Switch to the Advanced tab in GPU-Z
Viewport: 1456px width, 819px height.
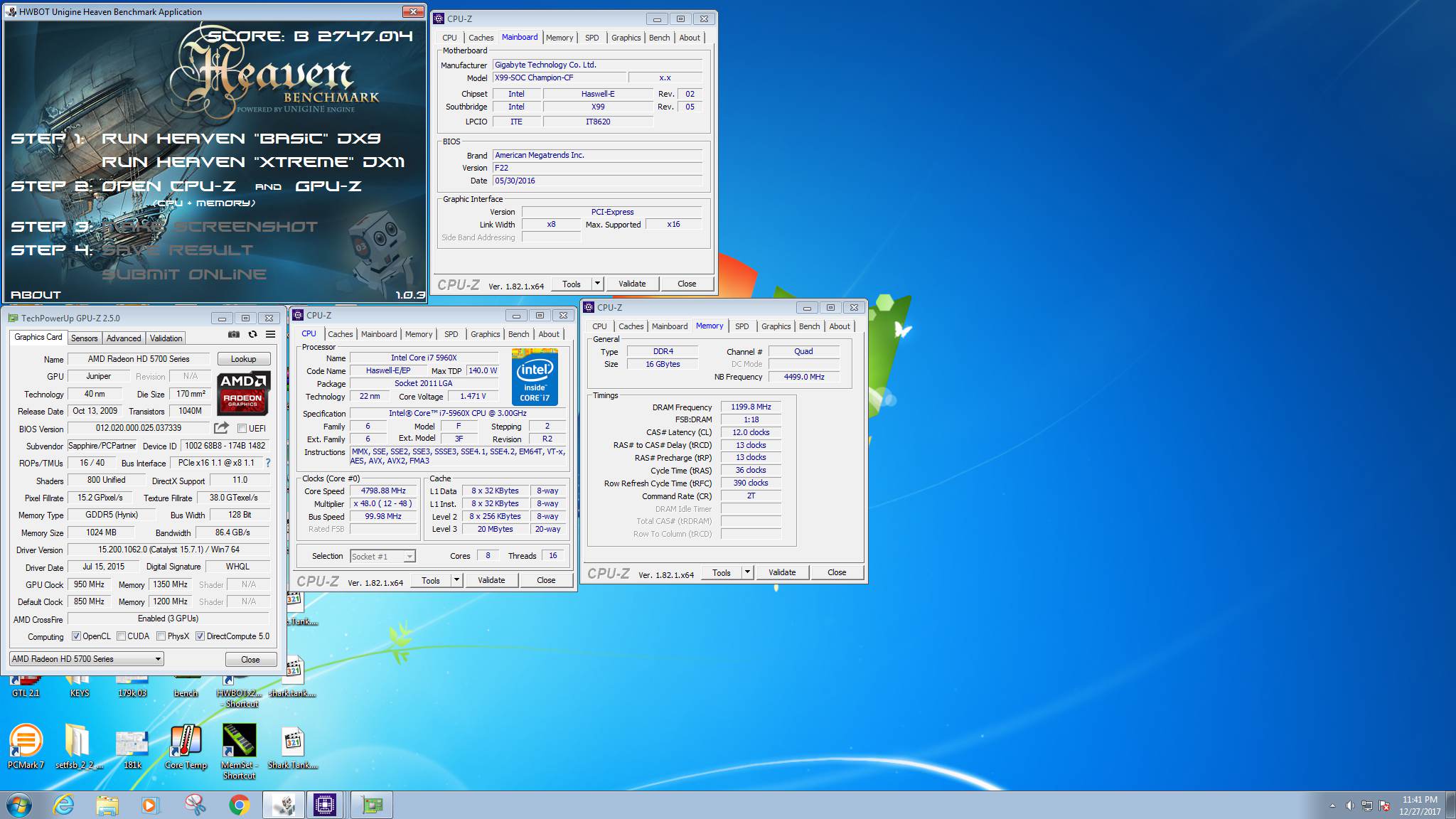click(x=124, y=338)
